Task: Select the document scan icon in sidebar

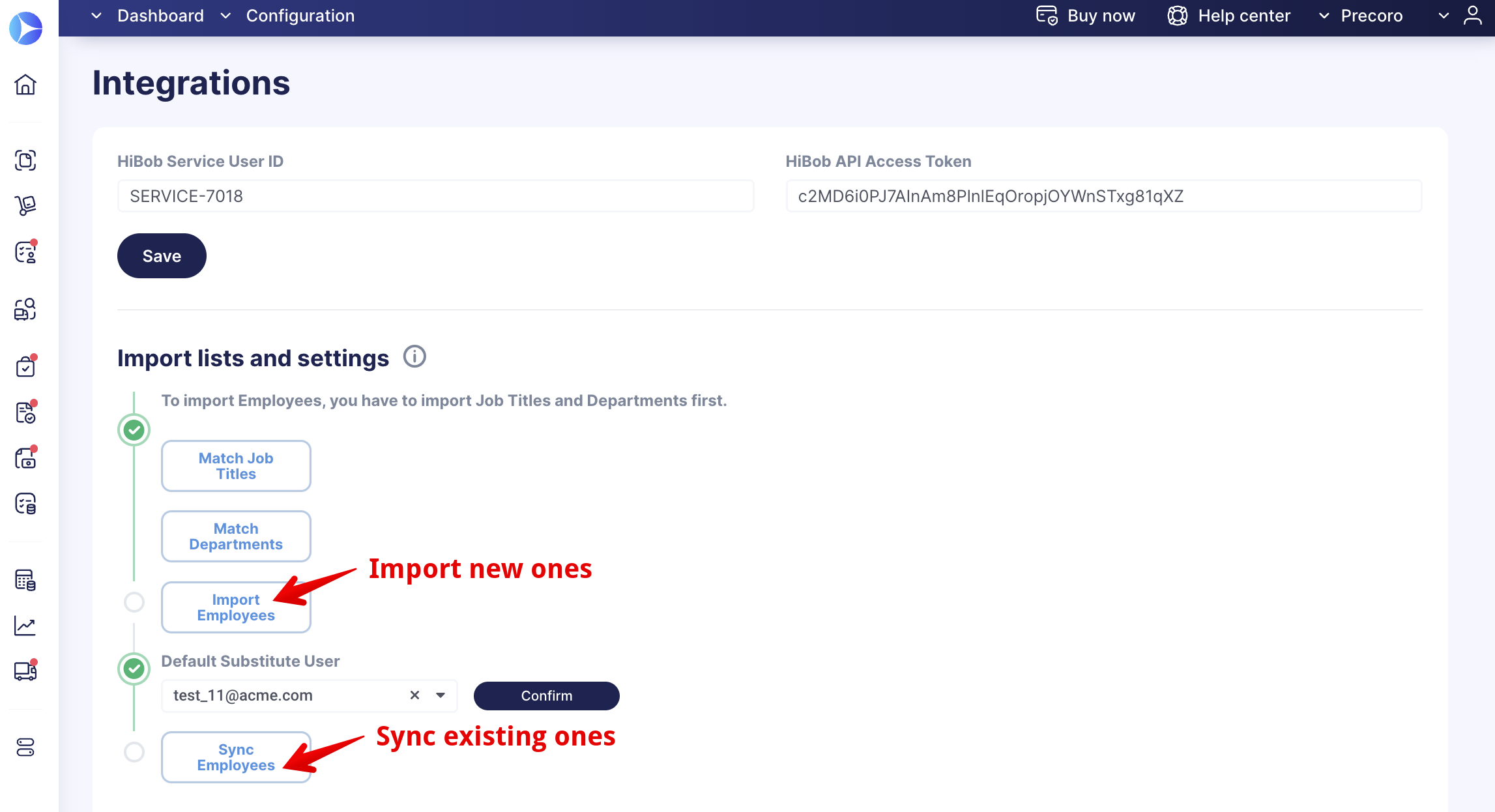Action: pyautogui.click(x=26, y=160)
